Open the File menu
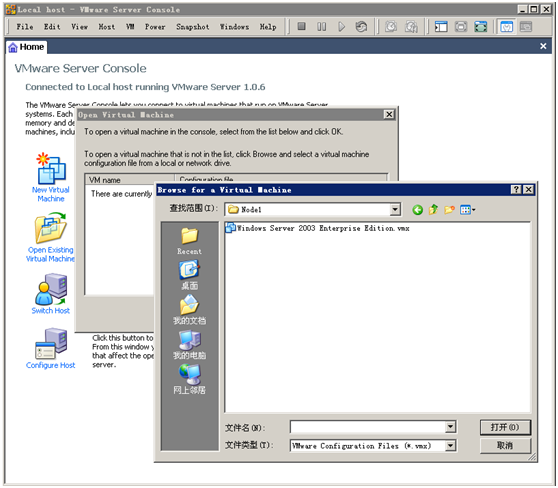Image resolution: width=558 pixels, height=488 pixels. point(25,27)
